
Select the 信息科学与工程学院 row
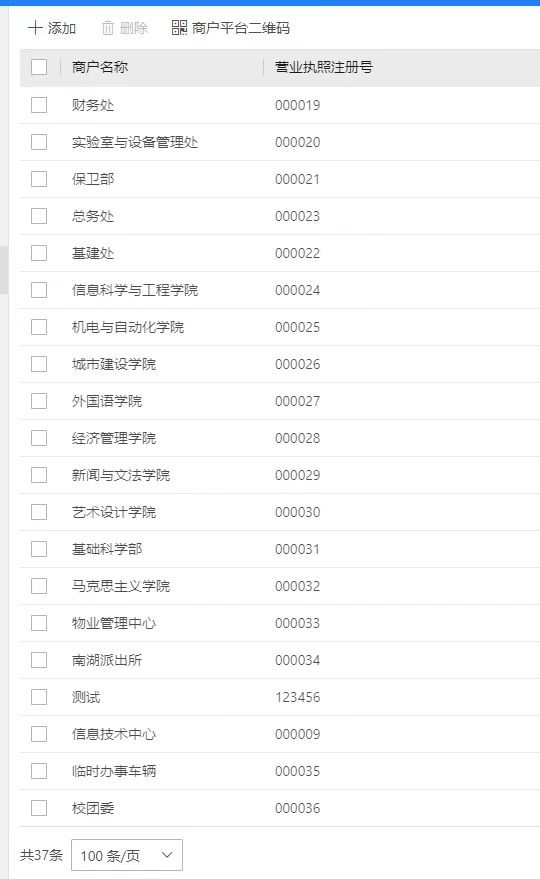(280, 290)
